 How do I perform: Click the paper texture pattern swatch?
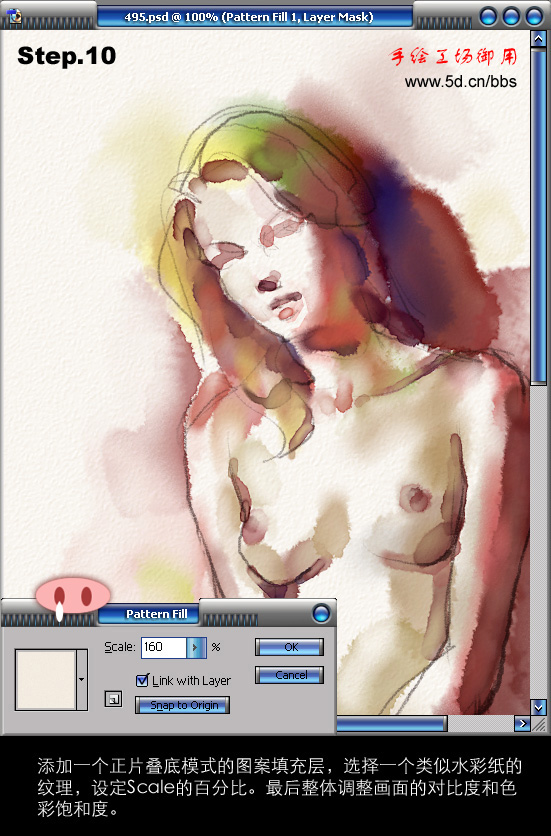[46, 680]
